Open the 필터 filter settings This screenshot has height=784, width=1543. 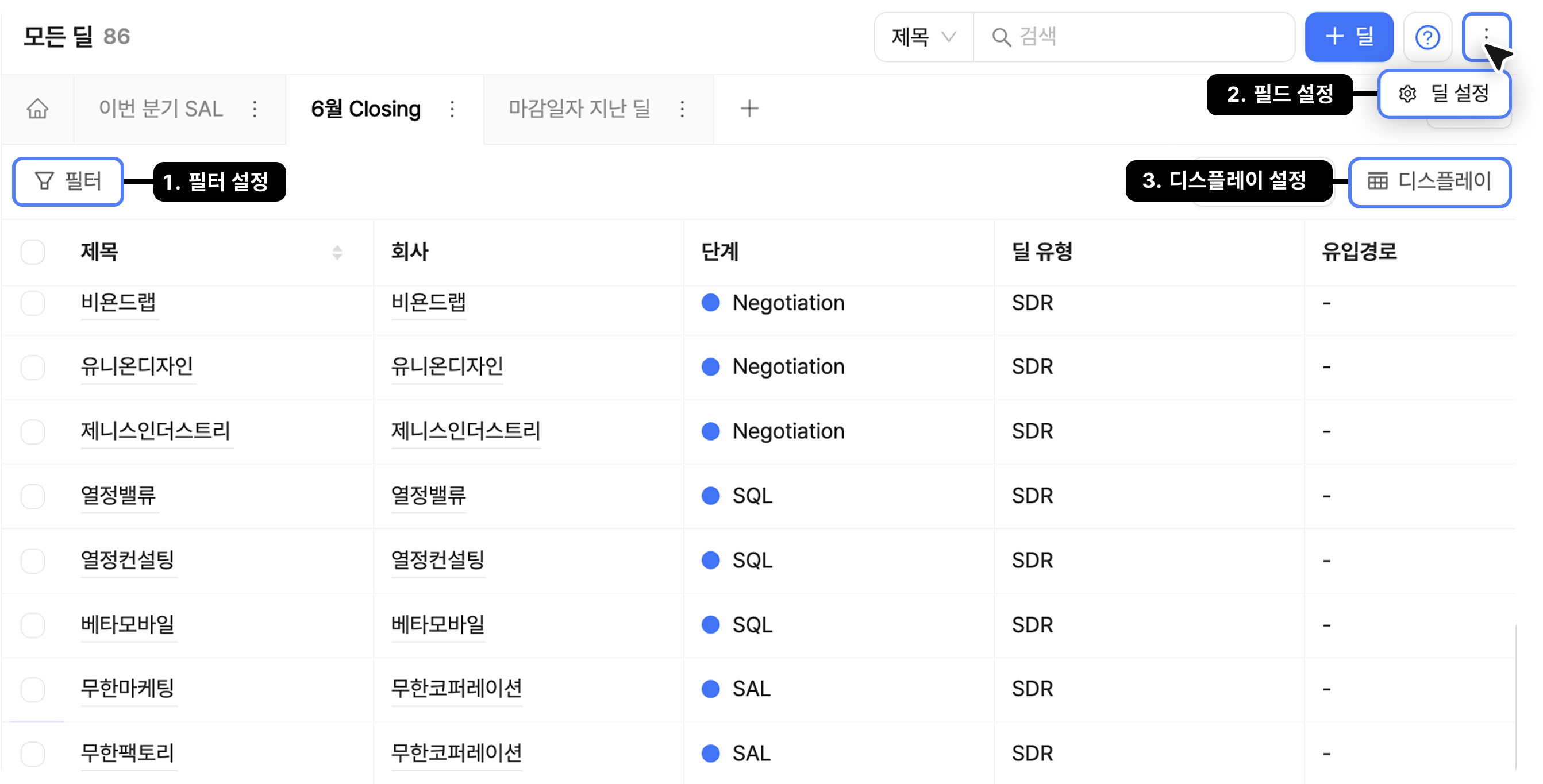pos(68,181)
